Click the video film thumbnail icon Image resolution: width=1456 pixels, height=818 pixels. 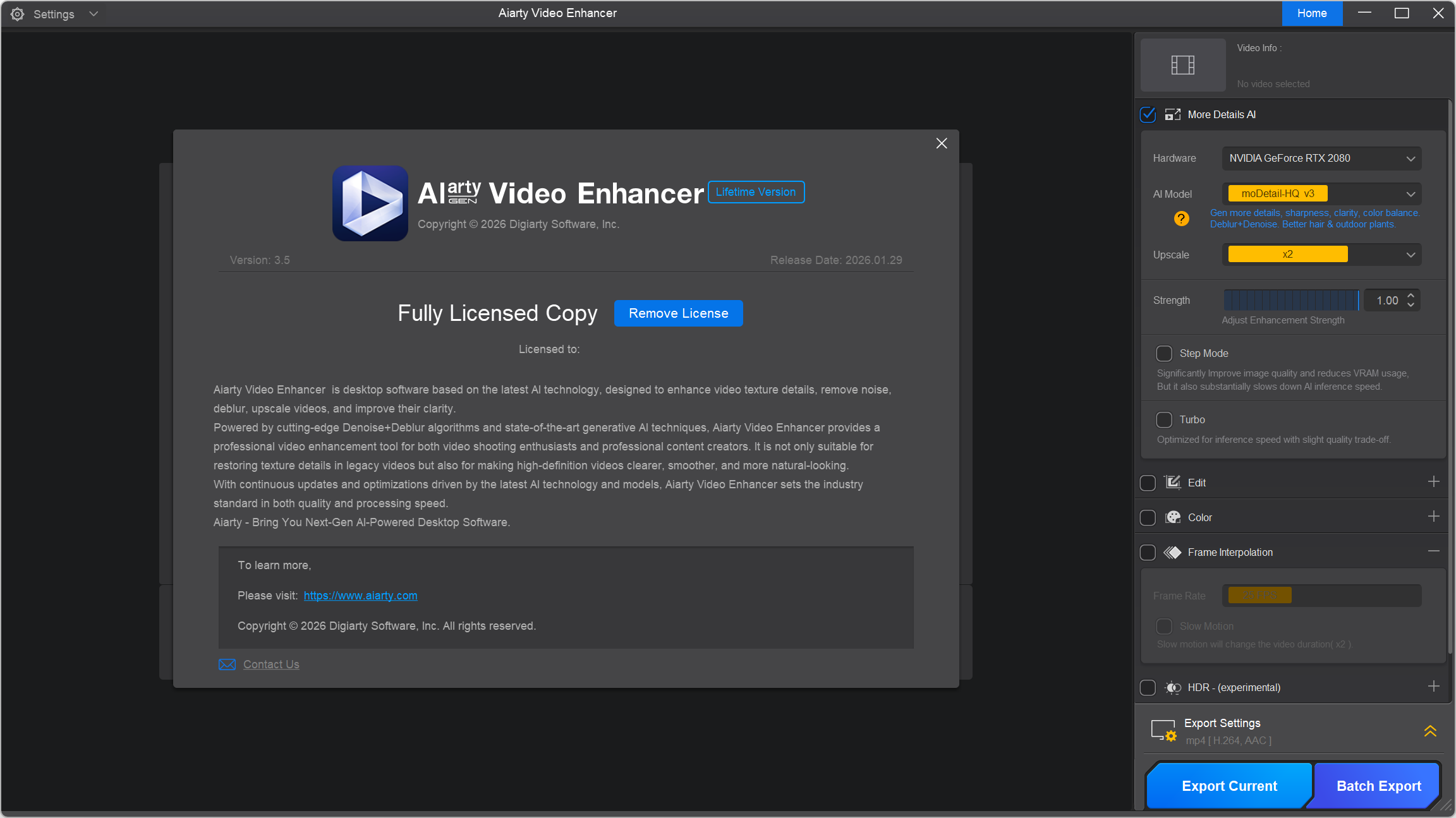(1182, 65)
